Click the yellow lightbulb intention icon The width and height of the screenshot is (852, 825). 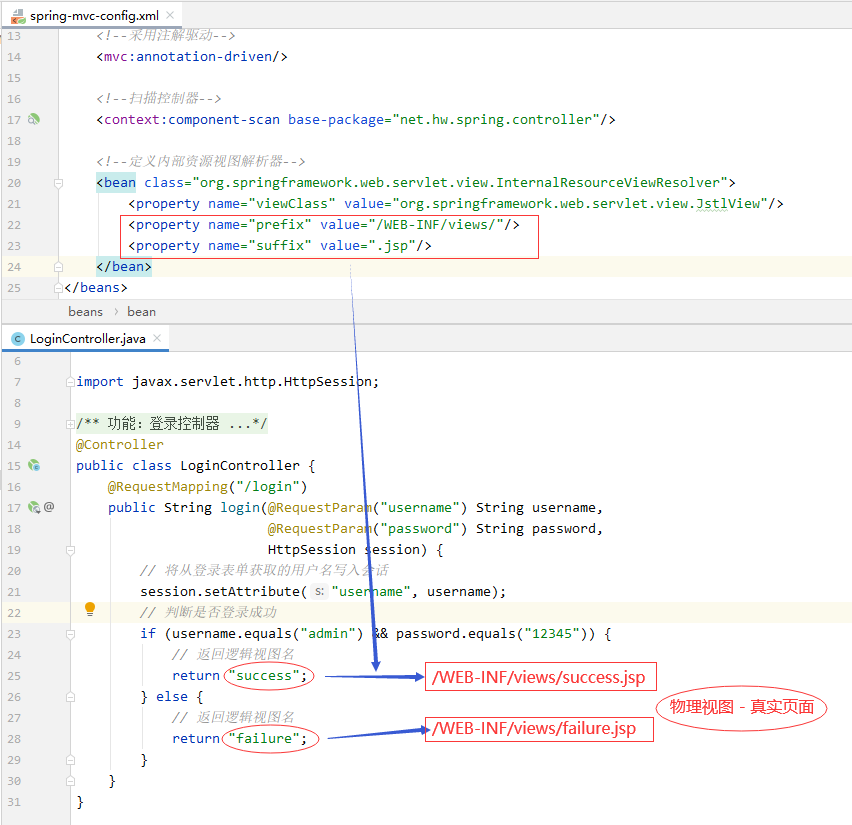(x=90, y=608)
